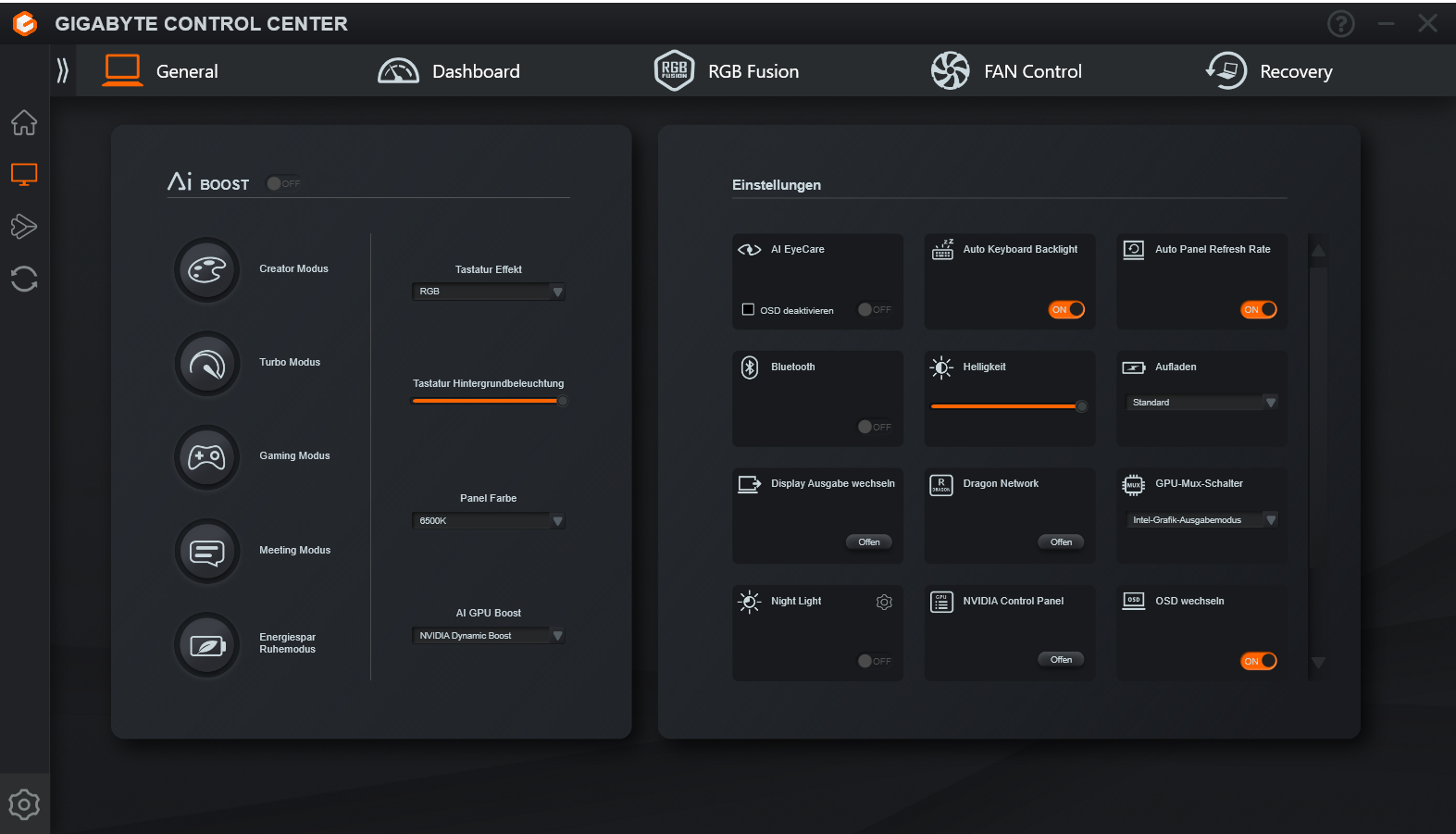Turn off OSD wechseln toggle
Viewport: 1456px width, 834px height.
1259,661
